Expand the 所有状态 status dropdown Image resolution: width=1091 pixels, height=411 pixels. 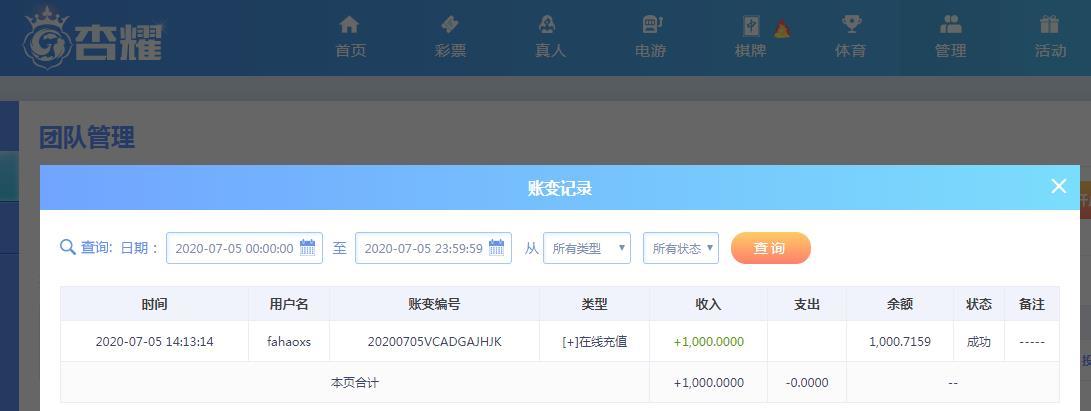coord(681,248)
